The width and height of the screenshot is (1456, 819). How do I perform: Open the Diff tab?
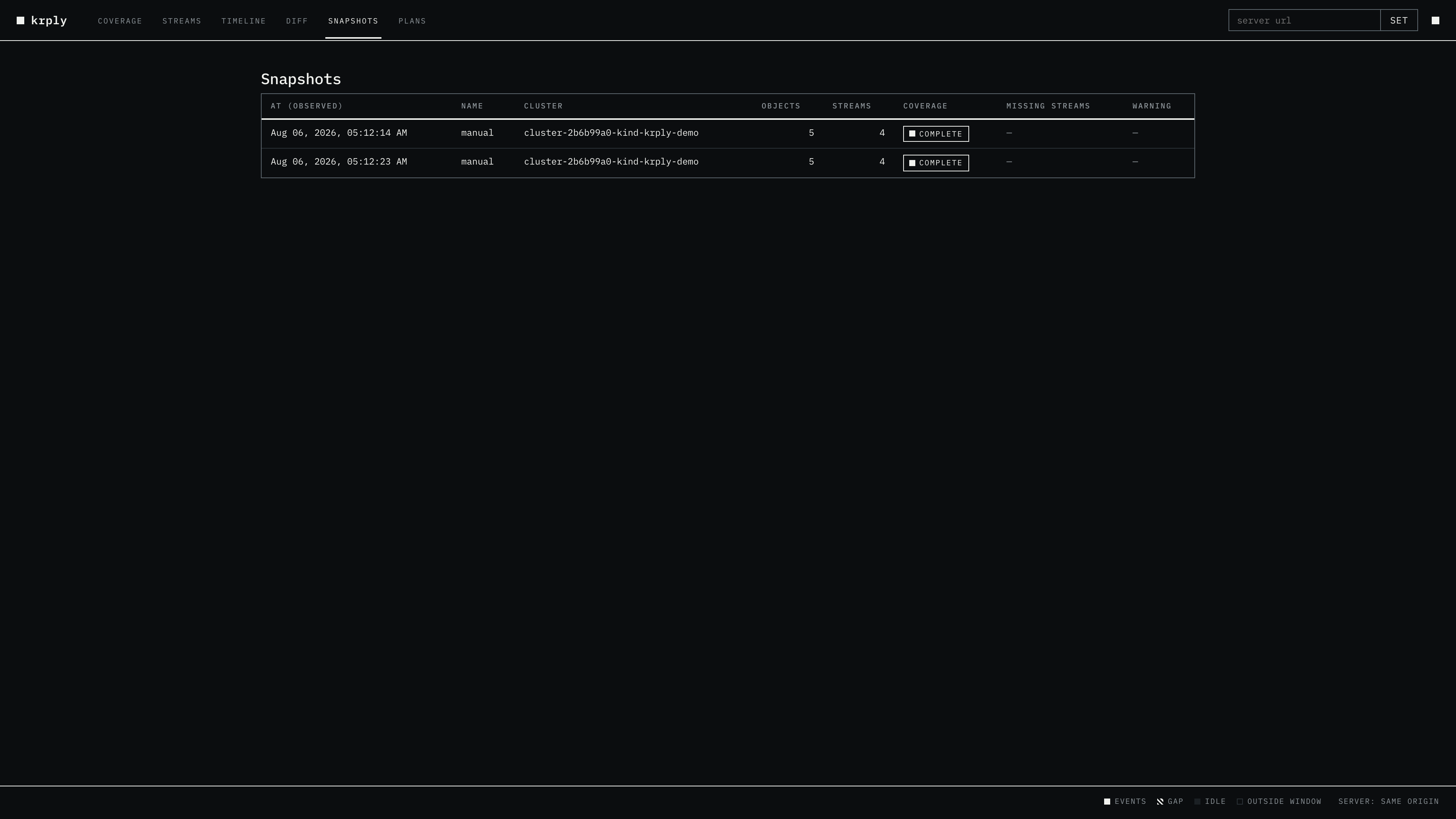tap(297, 21)
